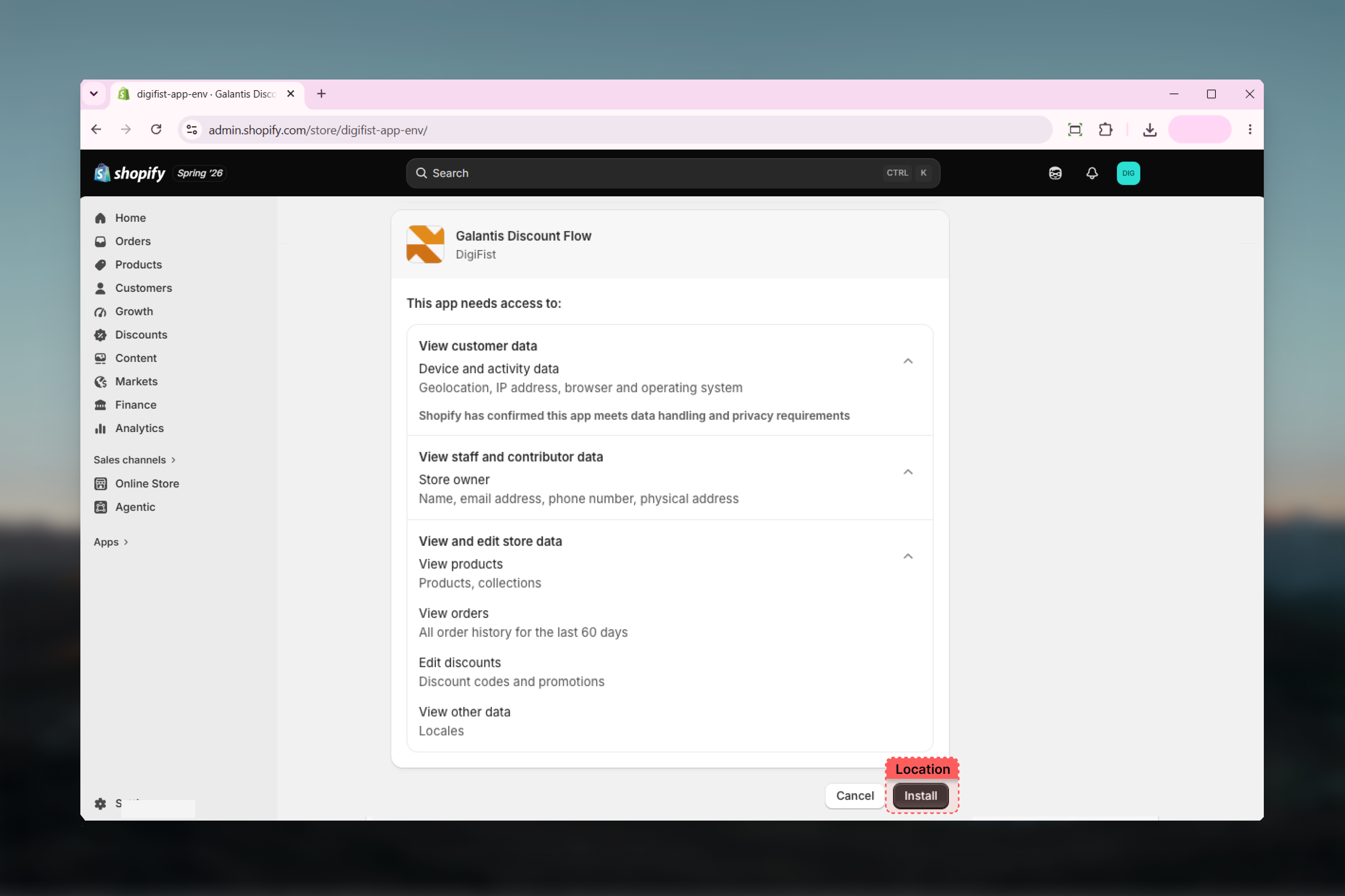Click the Shopify logo

pos(130,173)
